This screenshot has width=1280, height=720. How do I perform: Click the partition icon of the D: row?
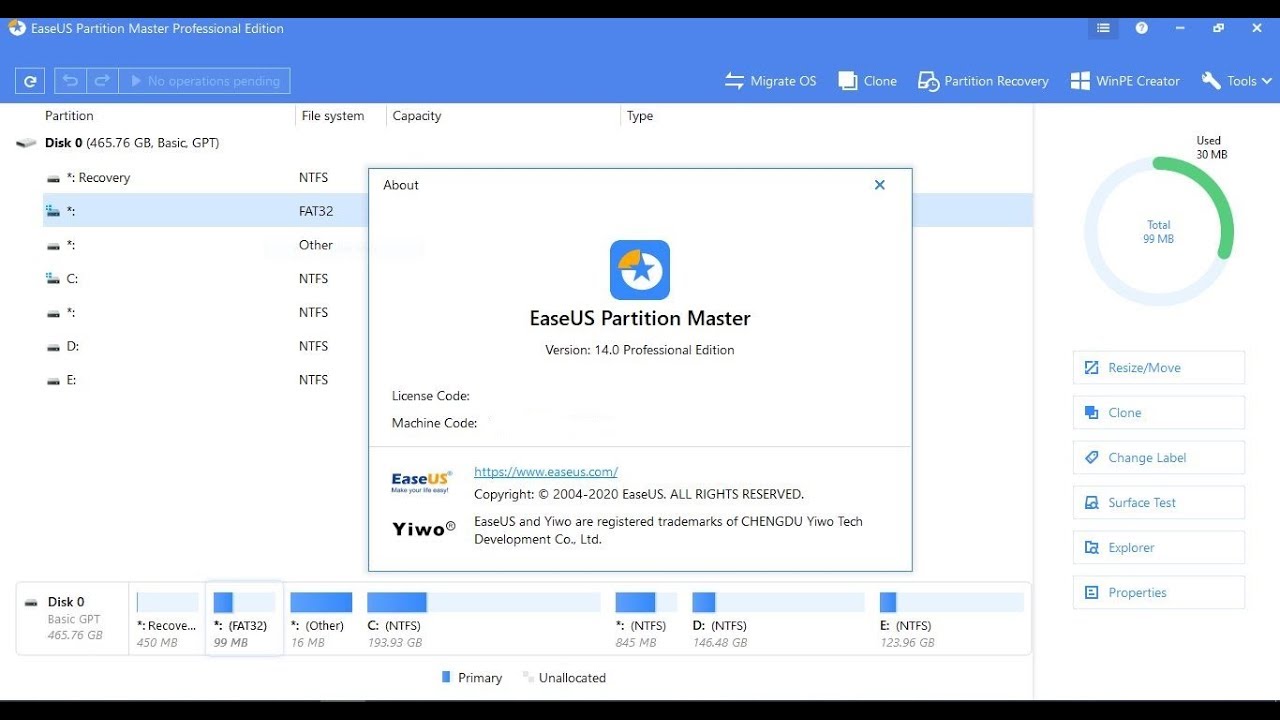53,347
